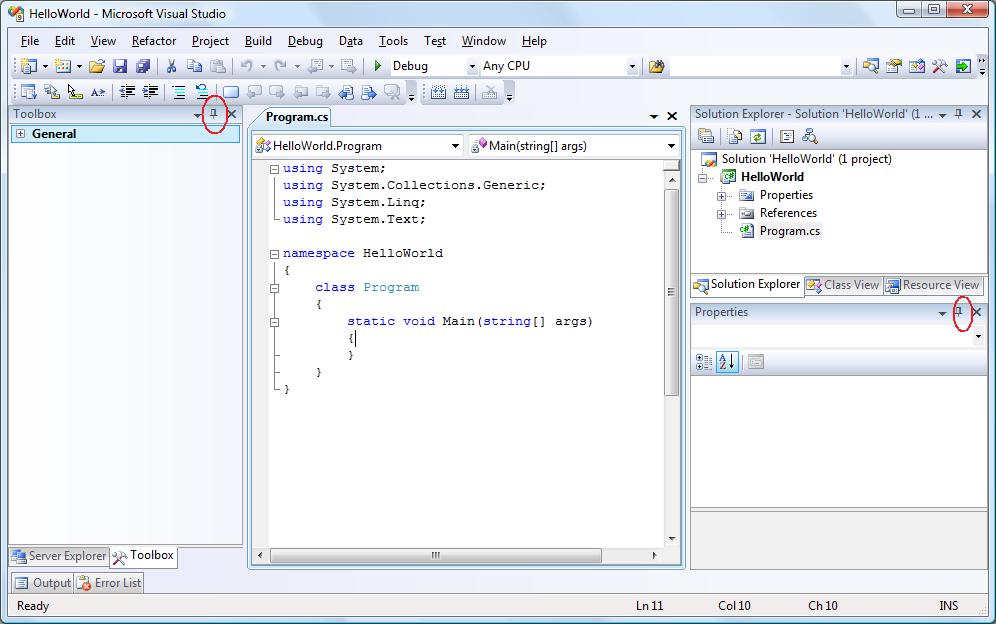Open the Refactor menu
996x624 pixels.
pos(154,41)
